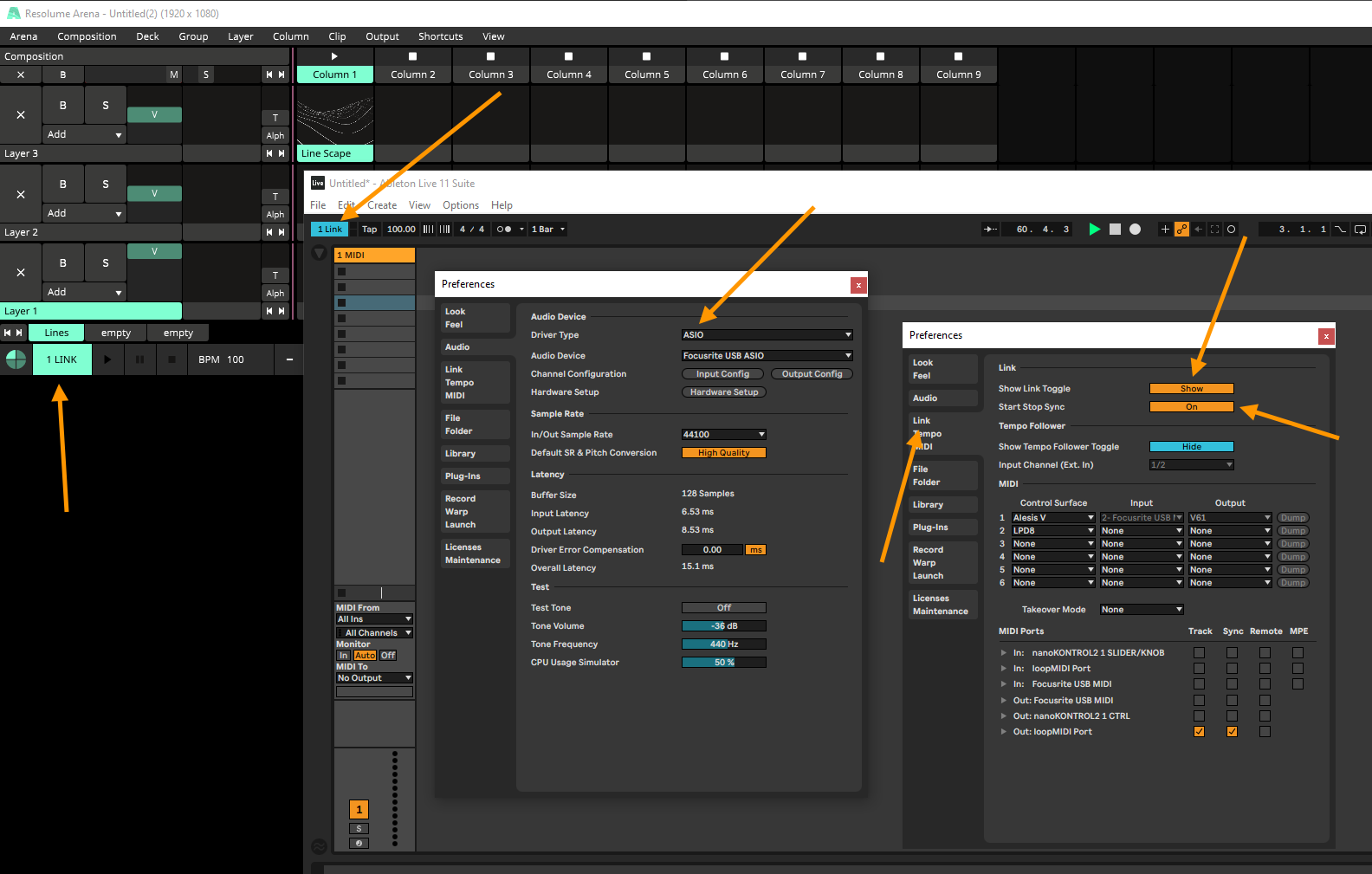The height and width of the screenshot is (874, 1372).
Task: Click the Ableton tempo 100.00 field
Action: (401, 230)
